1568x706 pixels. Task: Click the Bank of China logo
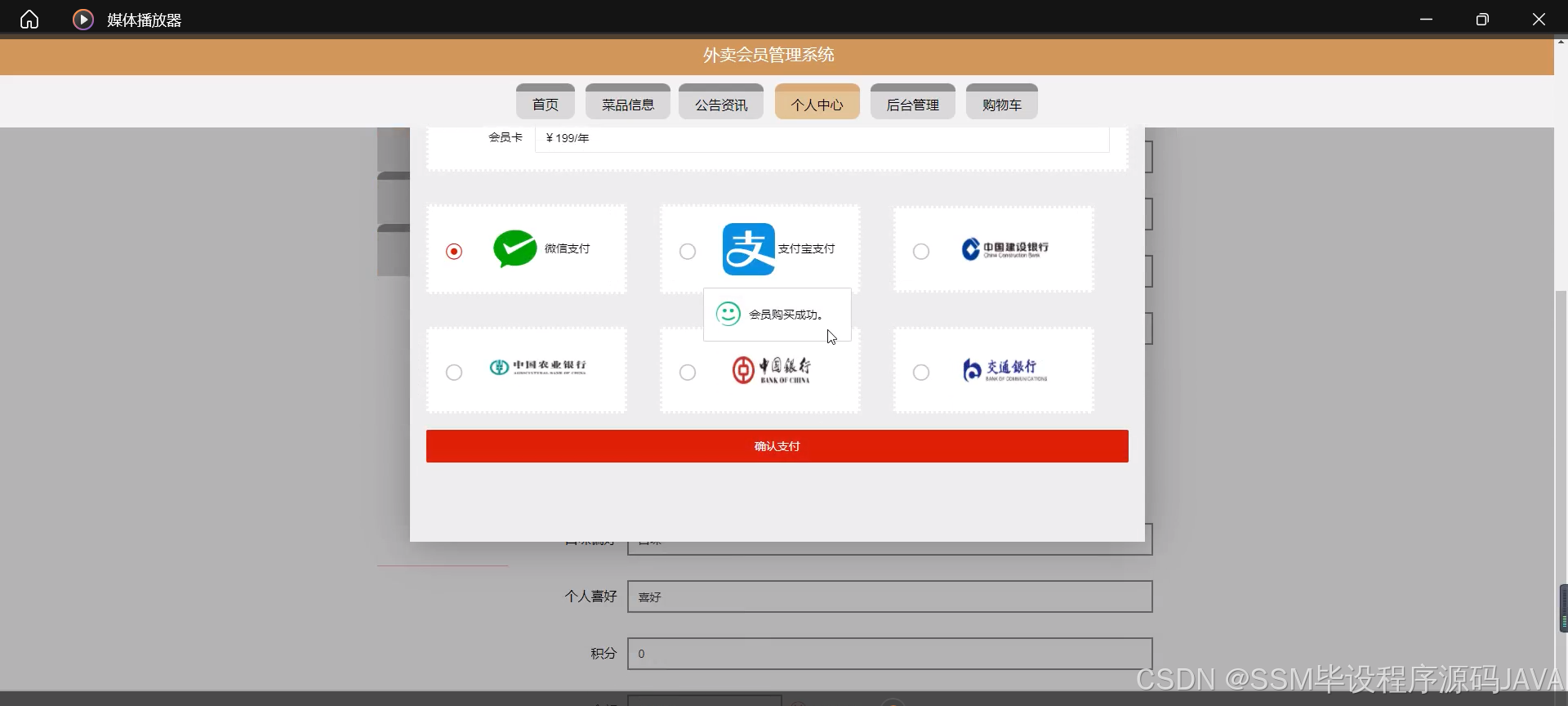point(772,370)
